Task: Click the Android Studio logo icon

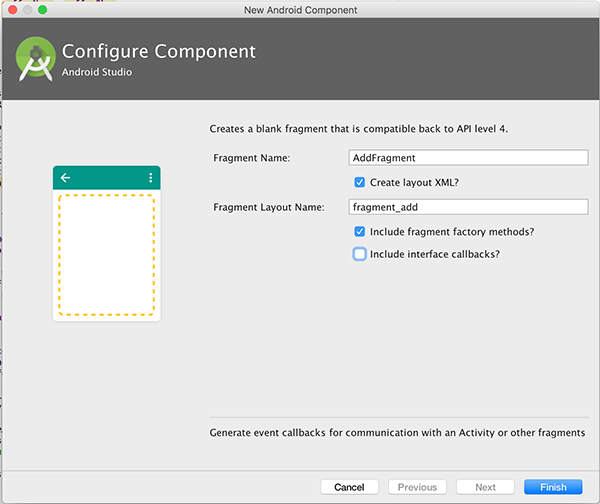Action: point(35,59)
